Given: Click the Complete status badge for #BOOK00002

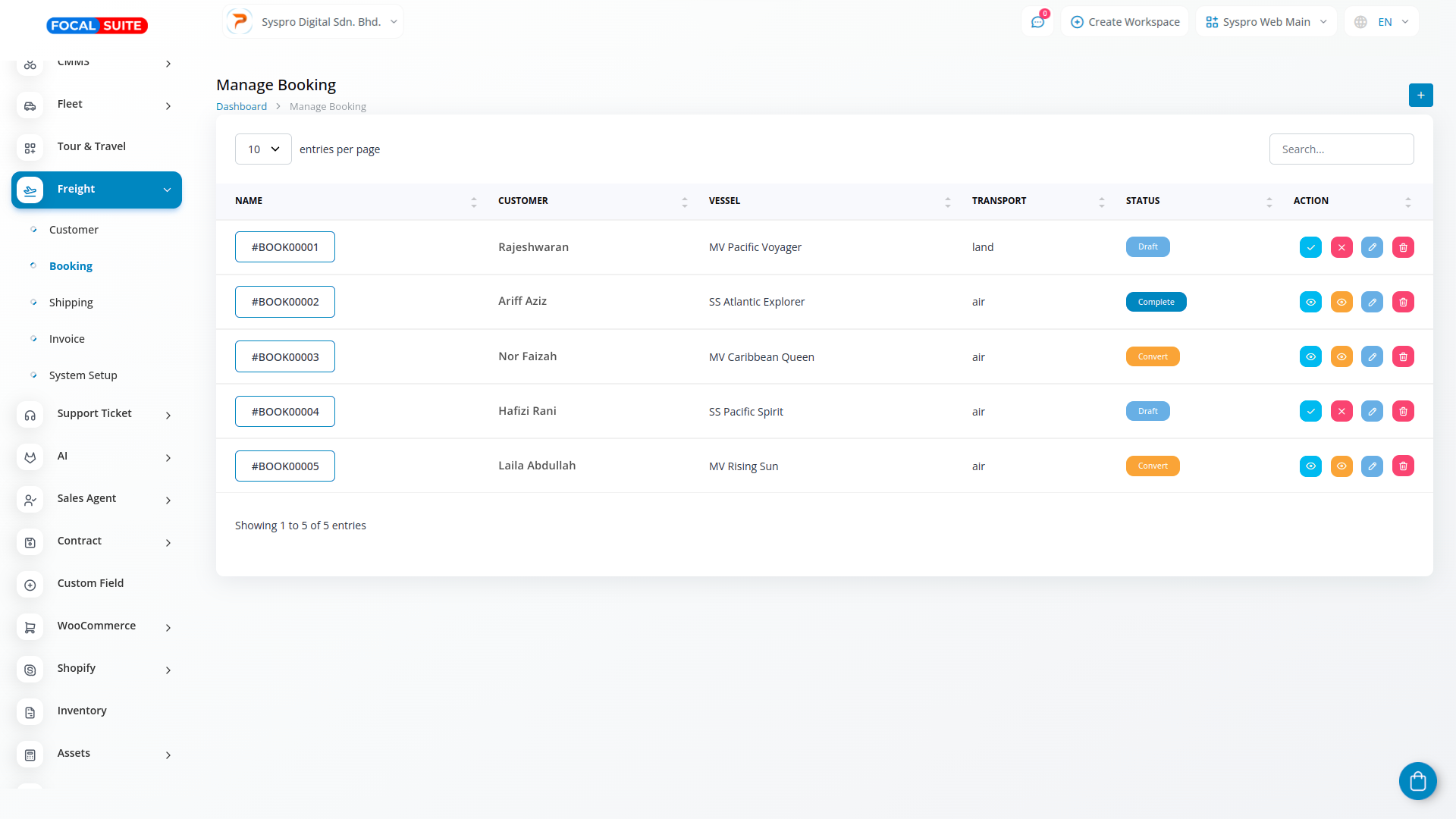Looking at the screenshot, I should pos(1156,302).
